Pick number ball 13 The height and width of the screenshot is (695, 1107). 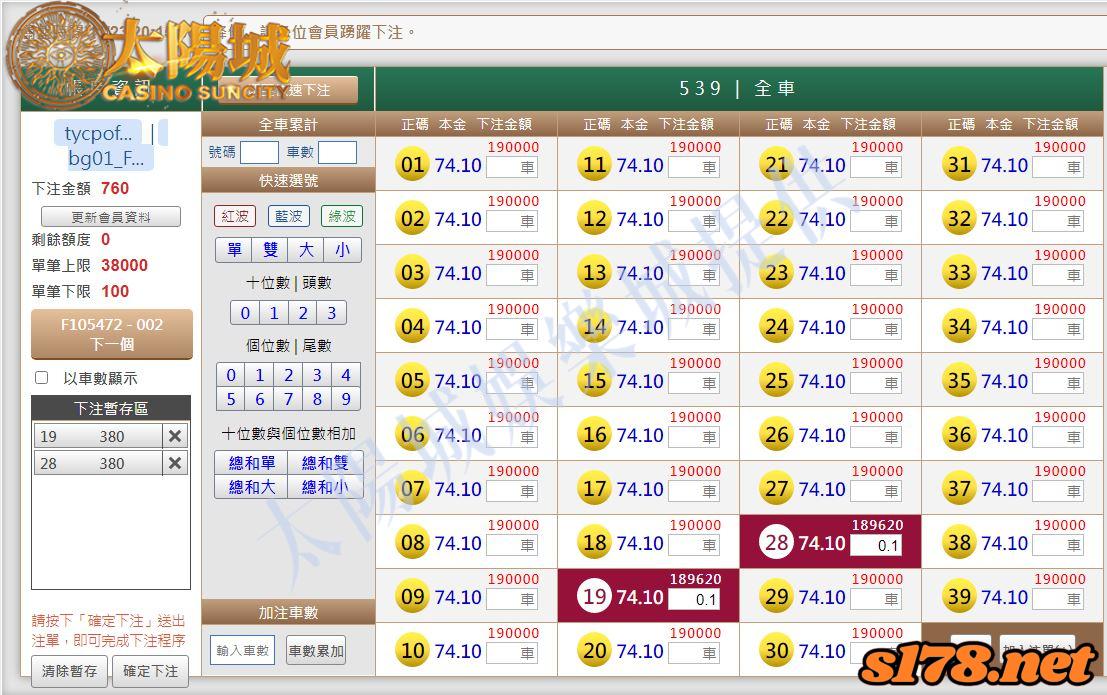coord(594,273)
